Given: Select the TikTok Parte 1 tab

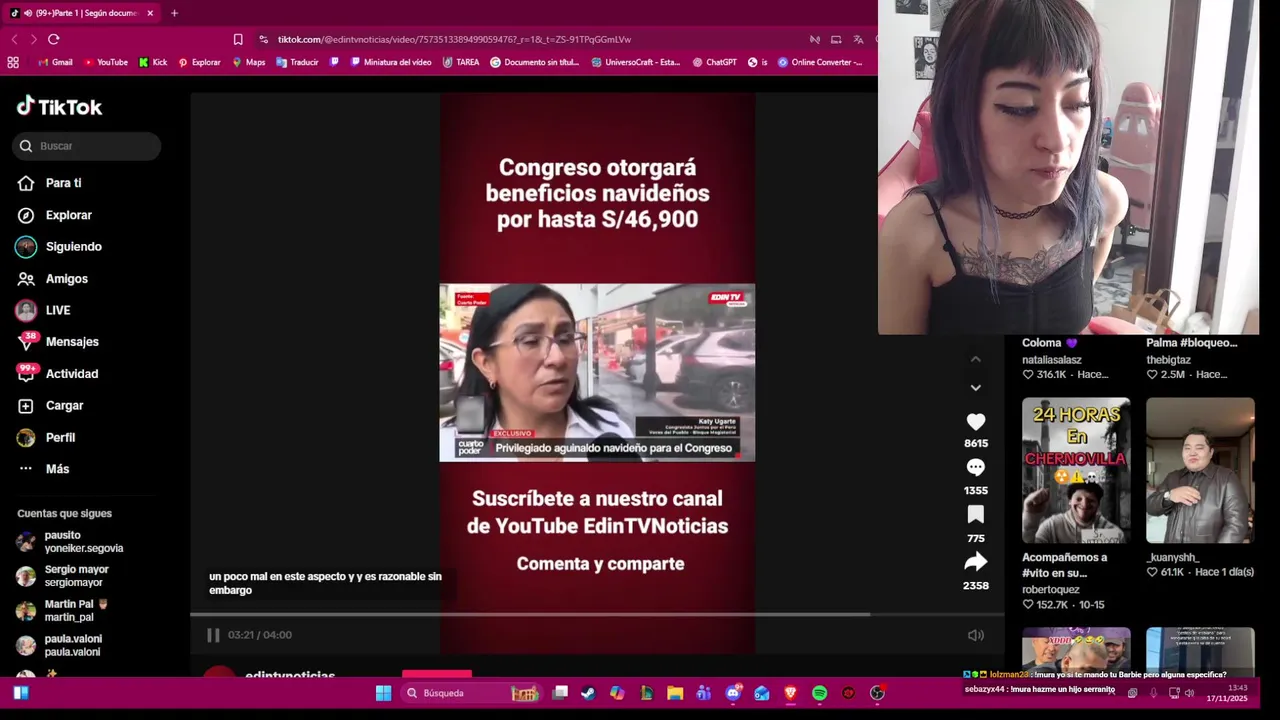Looking at the screenshot, I should [82, 13].
